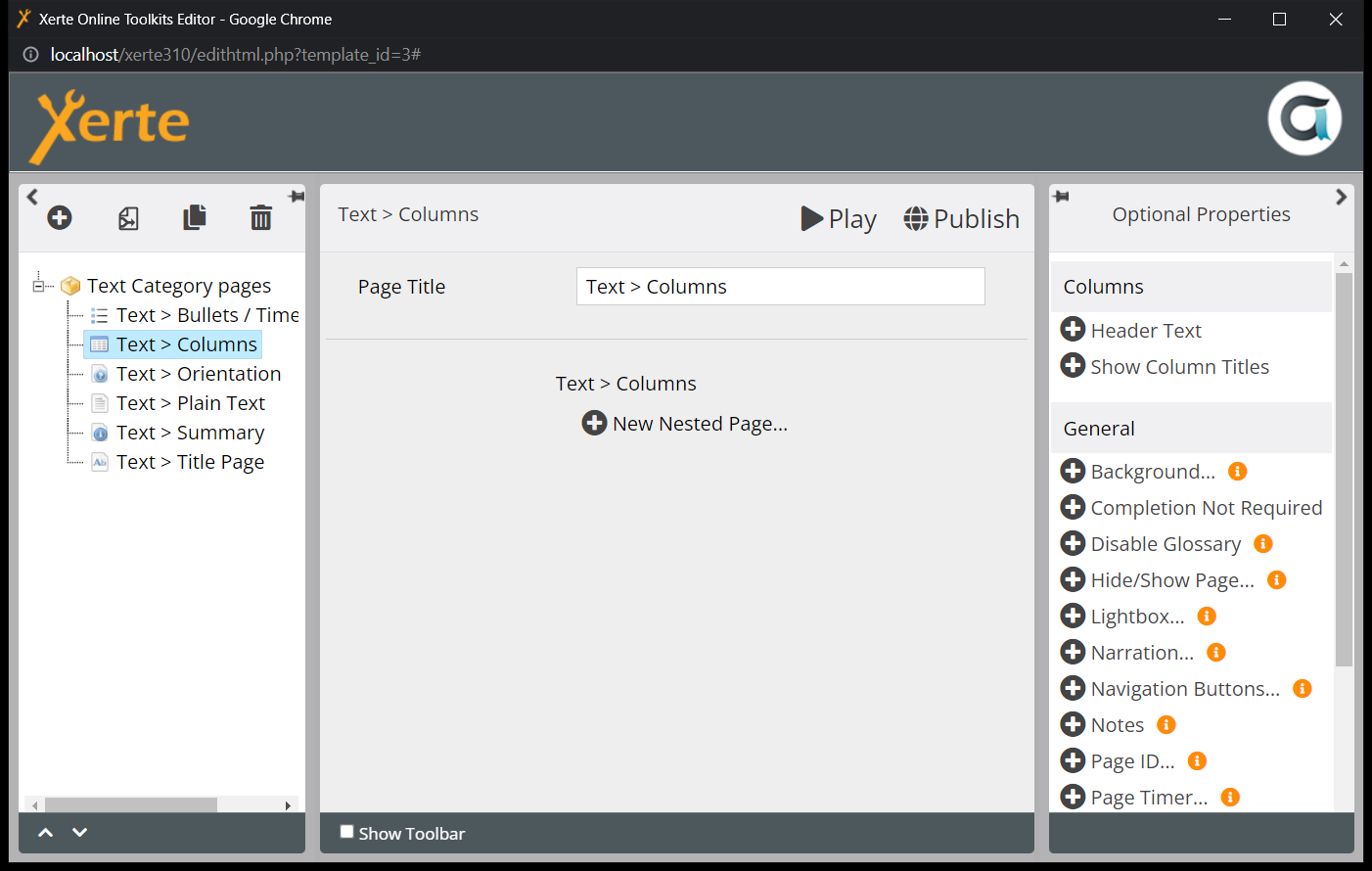Add the Show Column Titles property
This screenshot has height=871, width=1372.
[x=1074, y=366]
